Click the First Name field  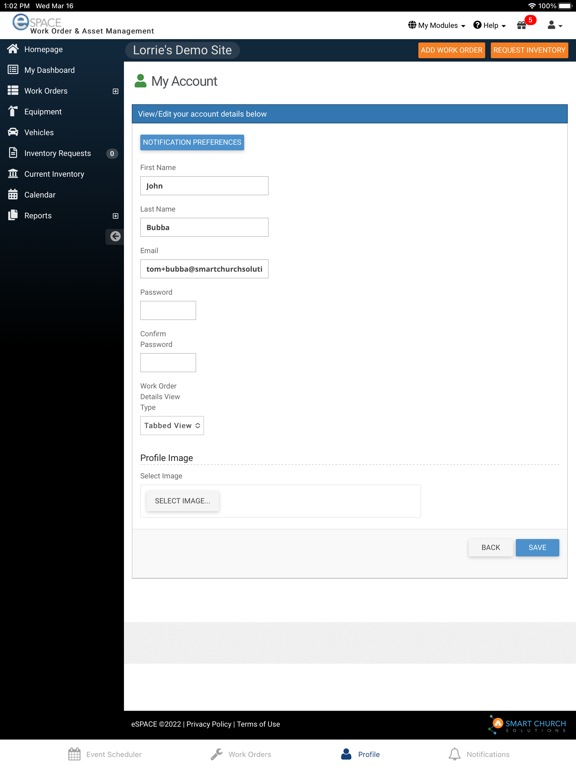pyautogui.click(x=204, y=186)
